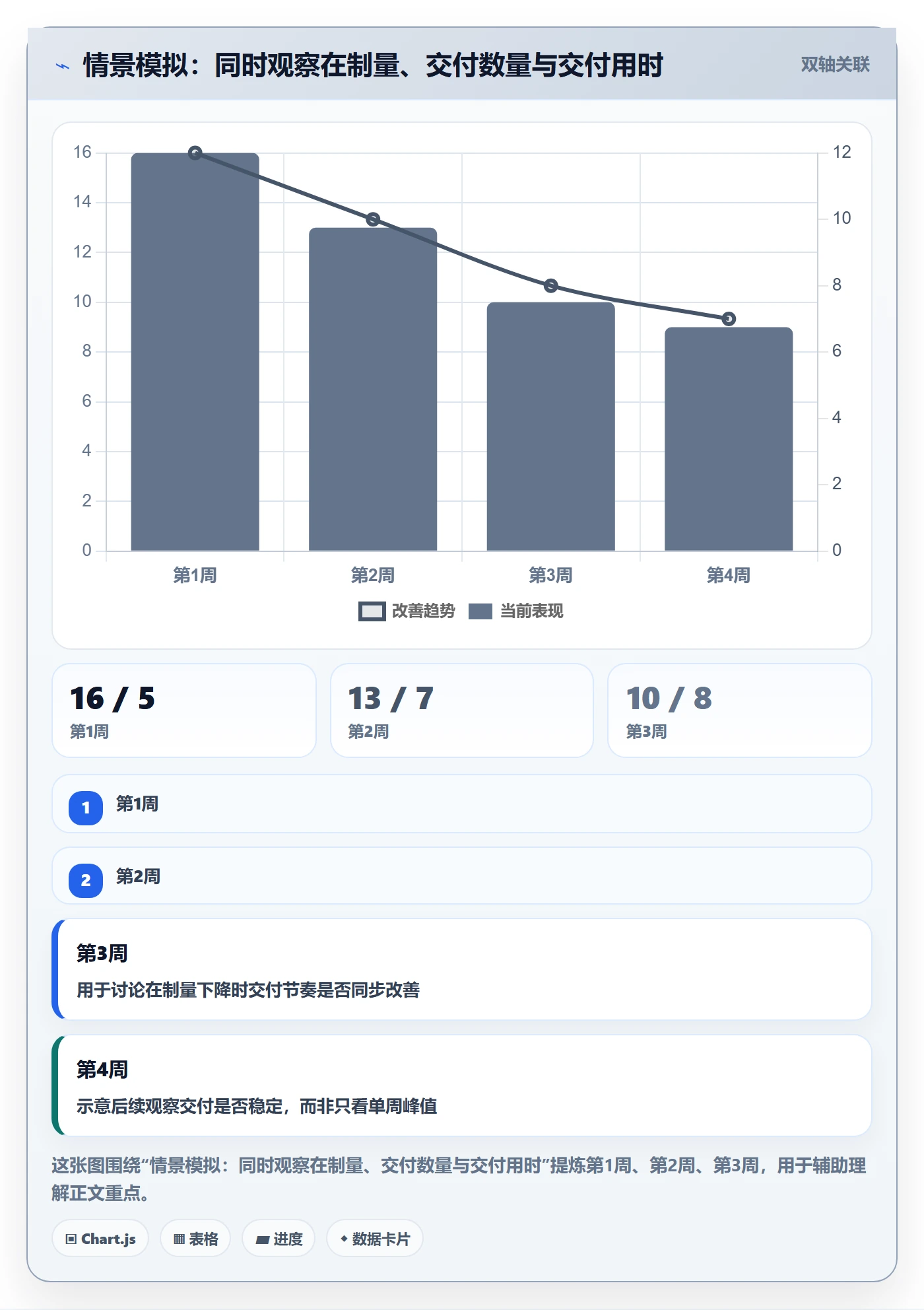Click the line data point above 第4周
924x1310 pixels.
pos(729,319)
